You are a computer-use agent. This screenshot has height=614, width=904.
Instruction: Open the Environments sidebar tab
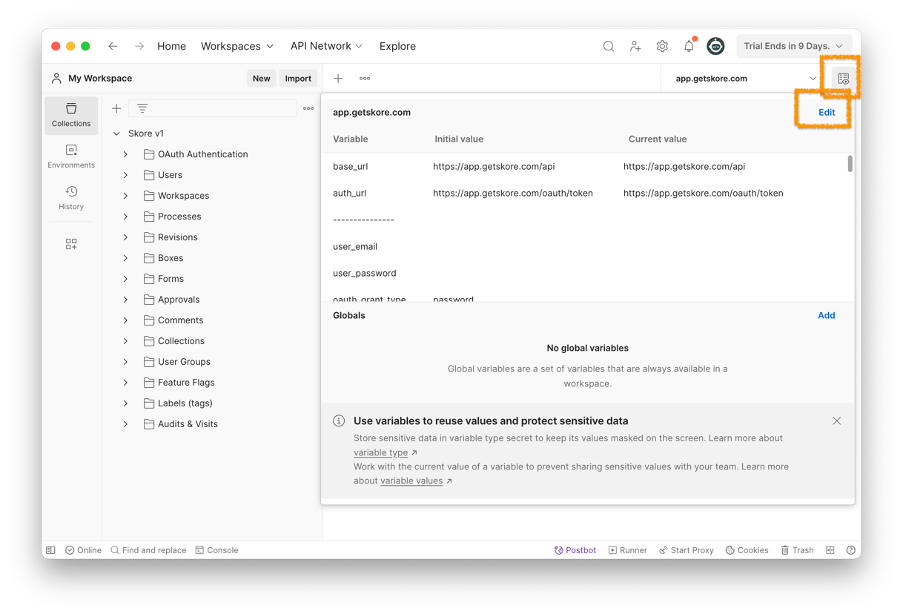click(71, 157)
